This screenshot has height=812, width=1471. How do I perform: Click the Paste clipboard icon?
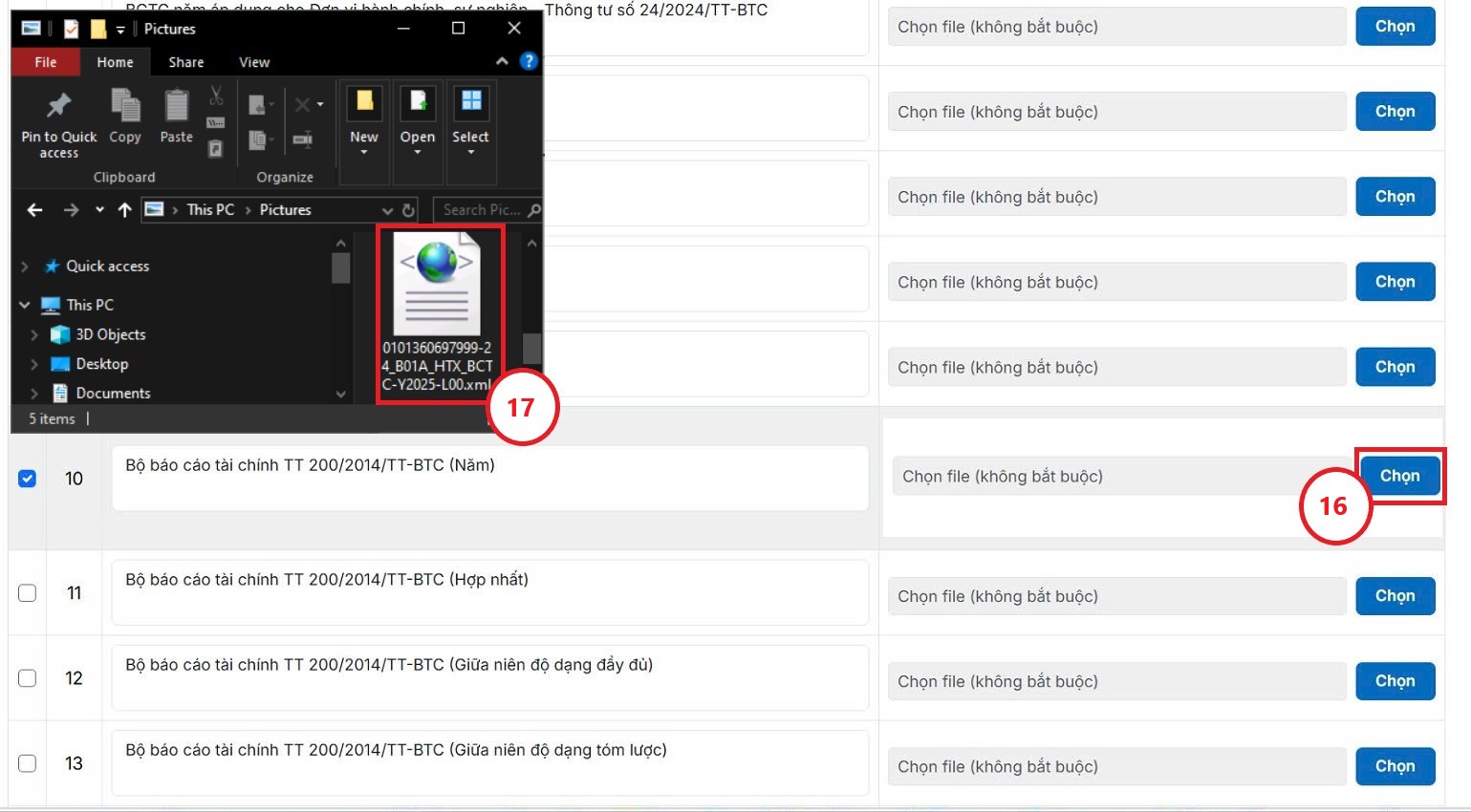tap(176, 106)
